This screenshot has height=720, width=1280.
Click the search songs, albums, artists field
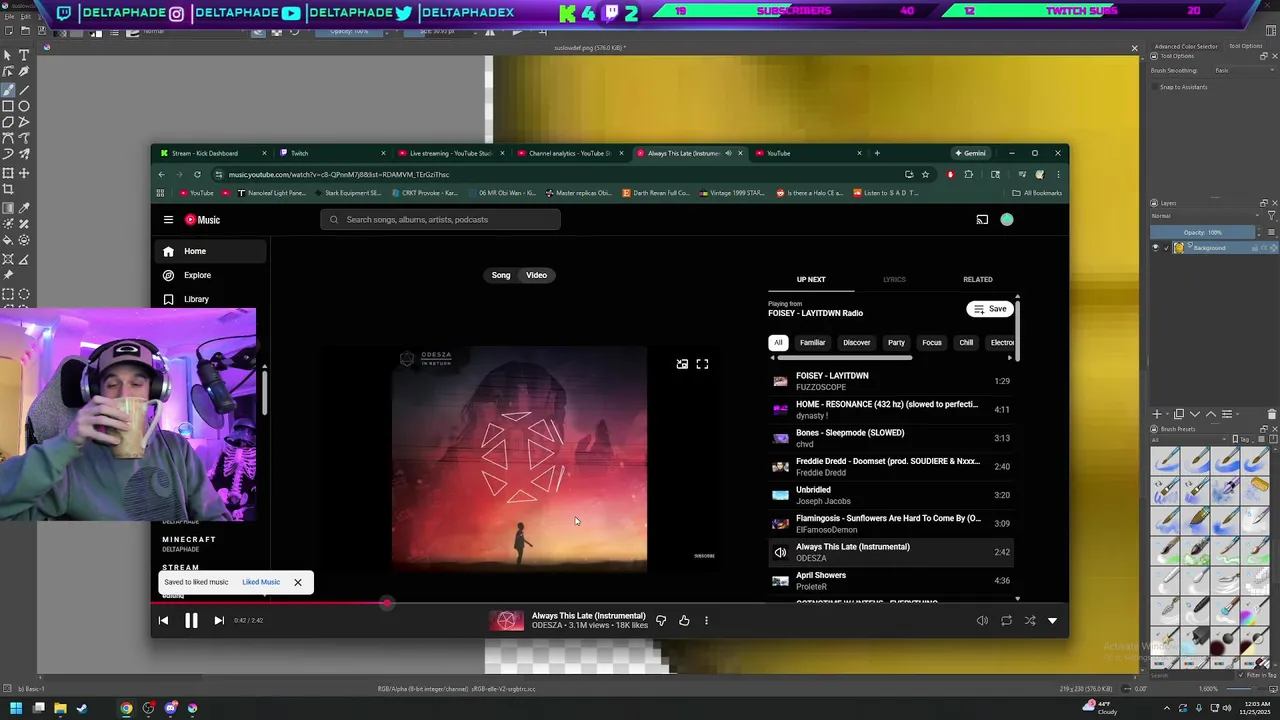coord(440,220)
